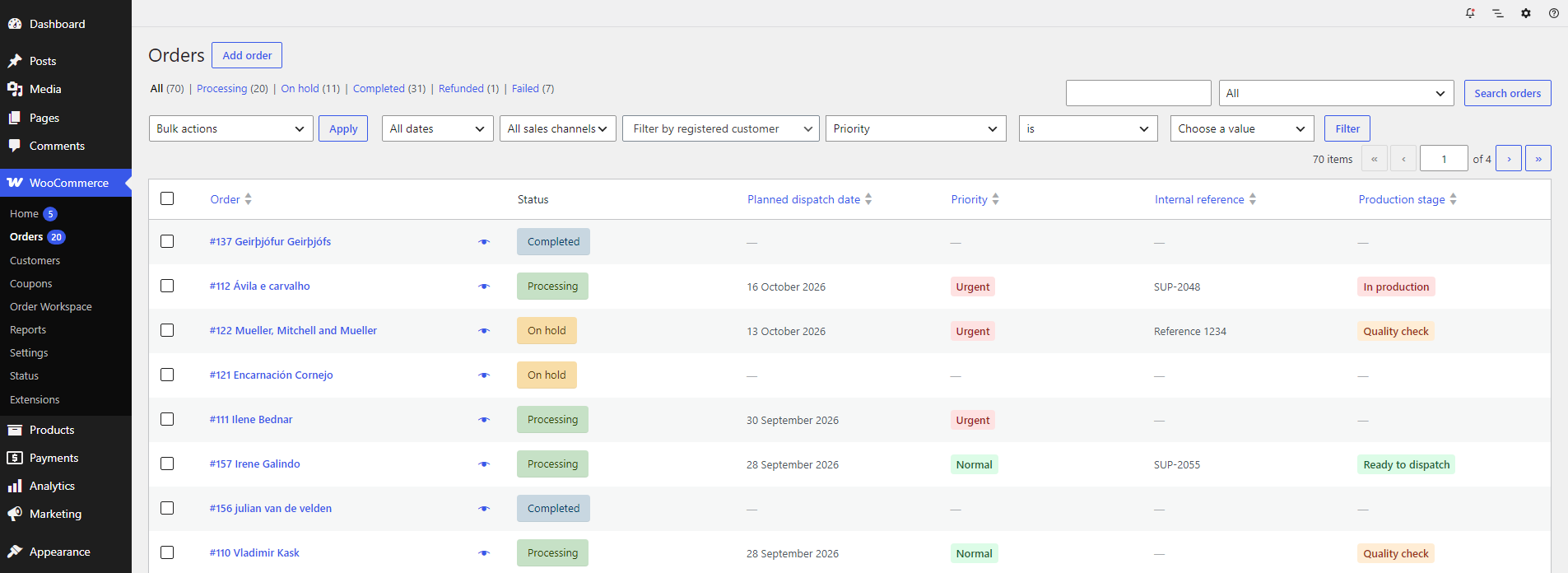Screen dimensions: 1568x573
Task: Click the Comments bubble icon
Action: click(15, 146)
